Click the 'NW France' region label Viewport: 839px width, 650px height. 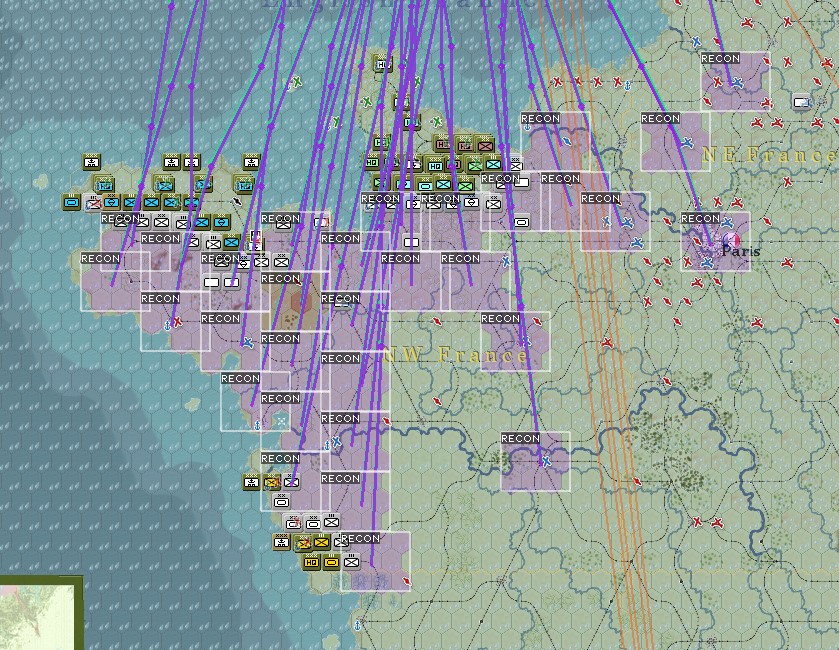tap(456, 355)
